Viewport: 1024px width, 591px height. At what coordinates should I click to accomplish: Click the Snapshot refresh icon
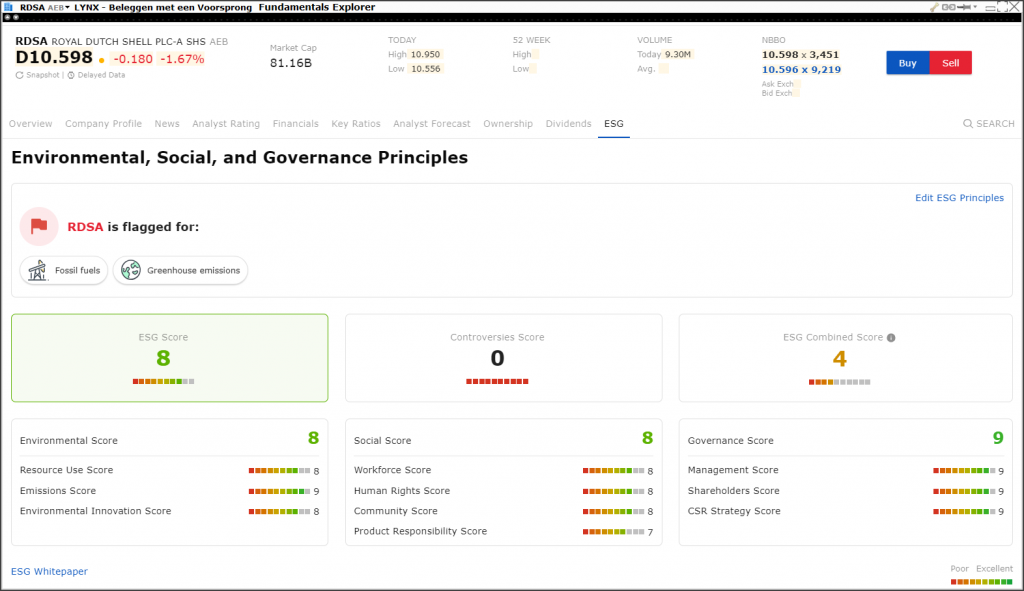(x=20, y=75)
